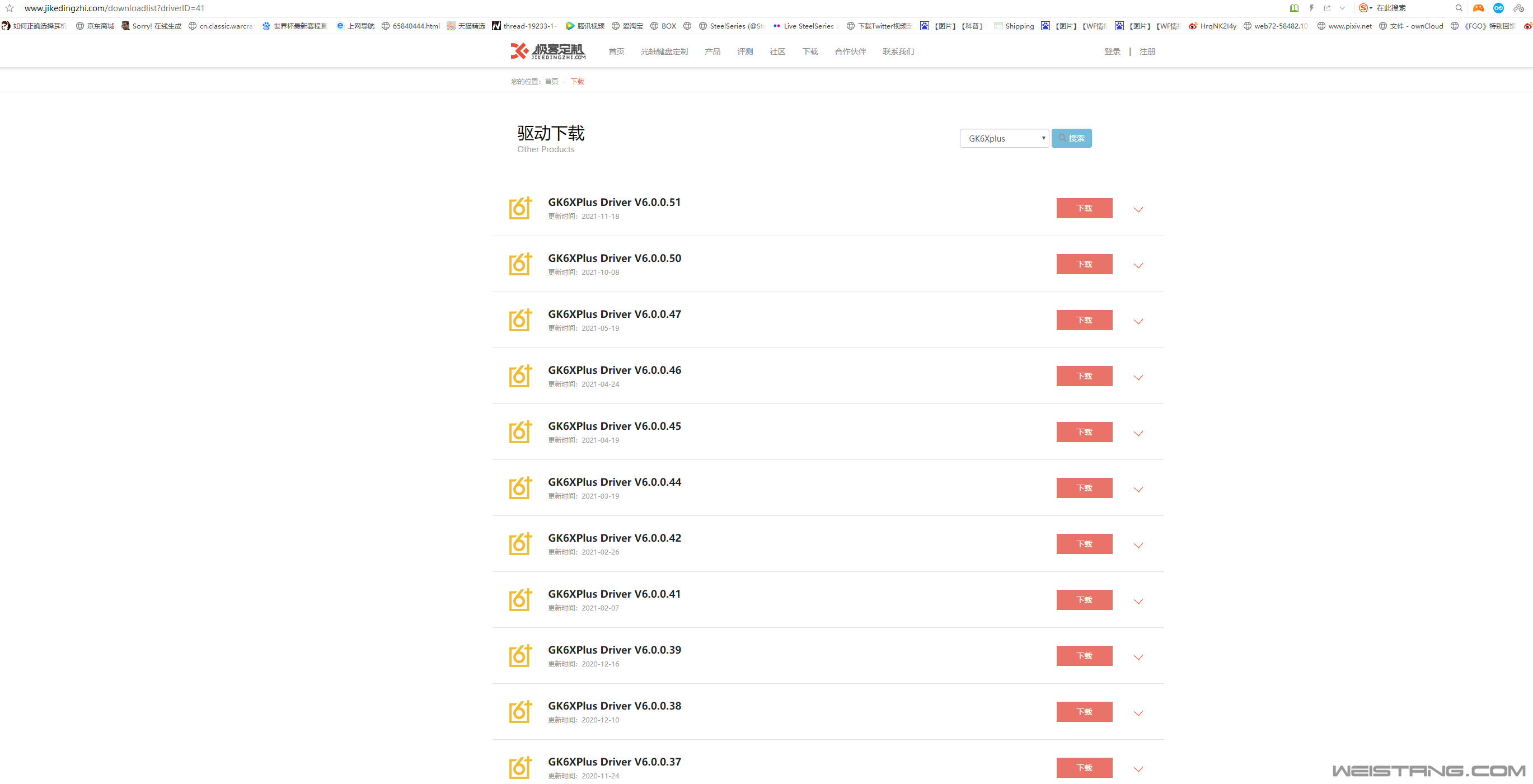Click the 极客定制 site logo
Screen dimensions: 1533x784
click(547, 51)
